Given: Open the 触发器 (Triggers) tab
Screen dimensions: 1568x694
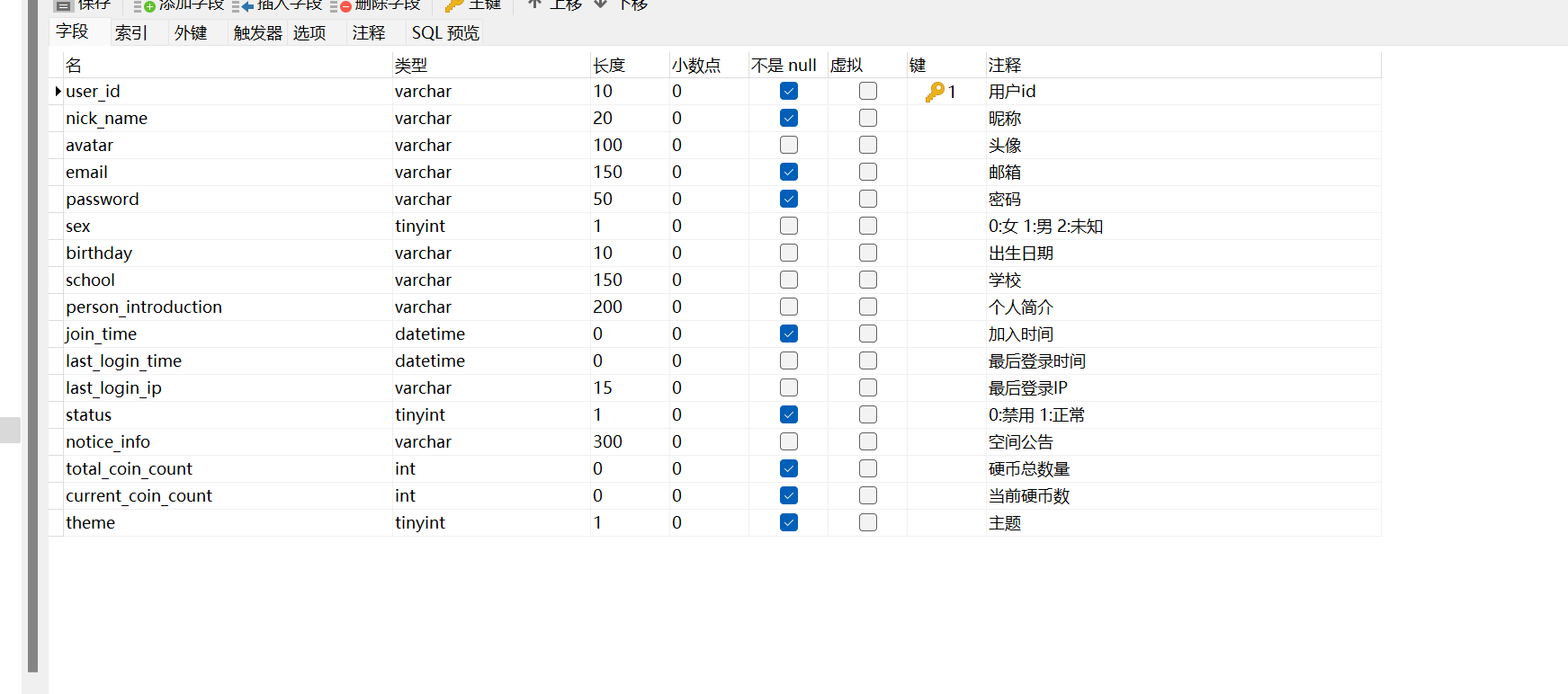Looking at the screenshot, I should tap(257, 33).
